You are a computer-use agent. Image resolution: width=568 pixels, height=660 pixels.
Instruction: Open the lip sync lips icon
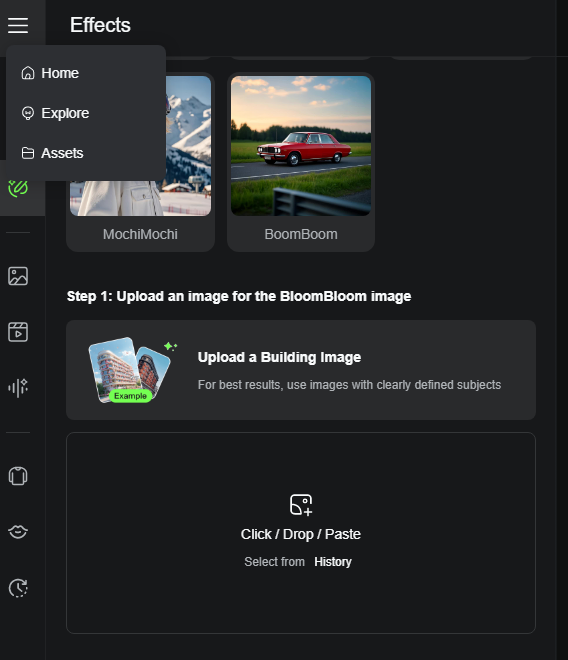coord(18,532)
